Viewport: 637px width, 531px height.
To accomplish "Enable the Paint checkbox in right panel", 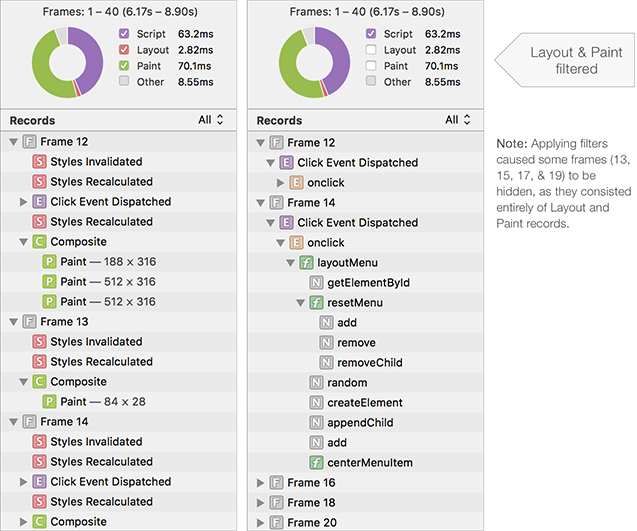I will click(x=371, y=65).
